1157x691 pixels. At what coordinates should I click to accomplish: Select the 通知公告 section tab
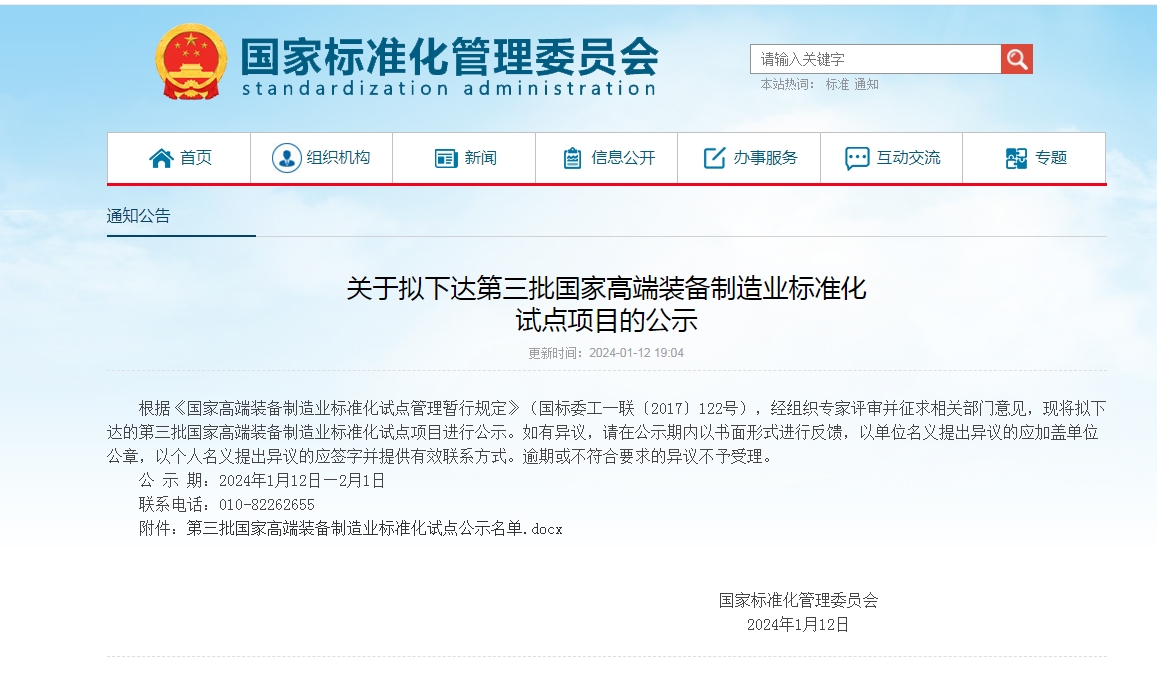click(139, 215)
